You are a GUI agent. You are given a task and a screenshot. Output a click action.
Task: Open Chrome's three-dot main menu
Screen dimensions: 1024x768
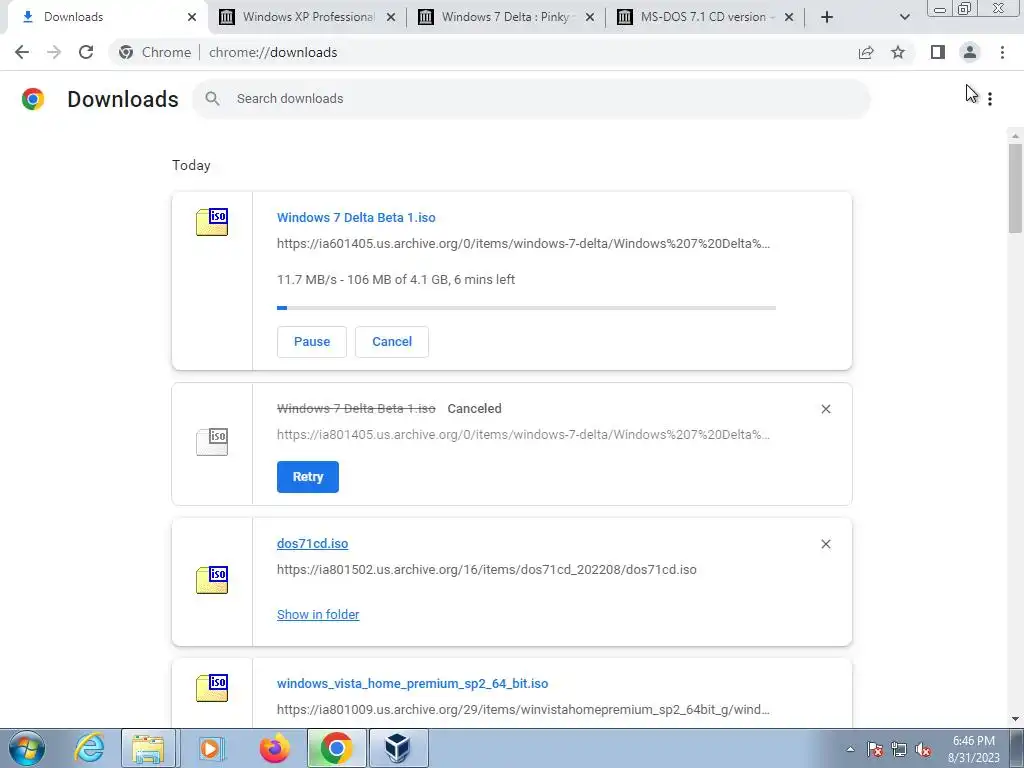[1002, 52]
